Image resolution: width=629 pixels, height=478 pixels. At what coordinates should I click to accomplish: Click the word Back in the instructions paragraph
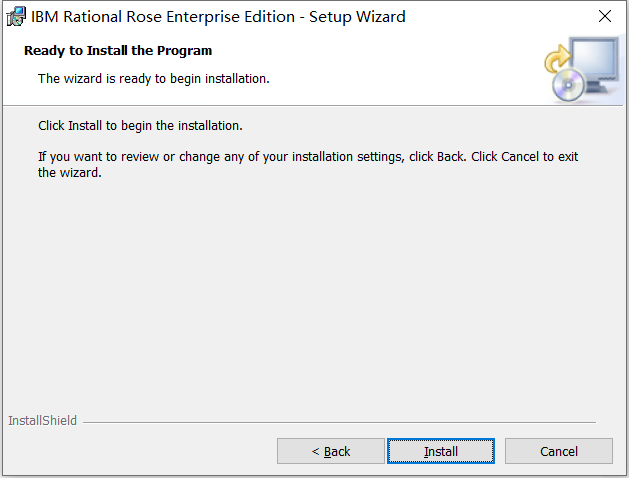coord(451,156)
